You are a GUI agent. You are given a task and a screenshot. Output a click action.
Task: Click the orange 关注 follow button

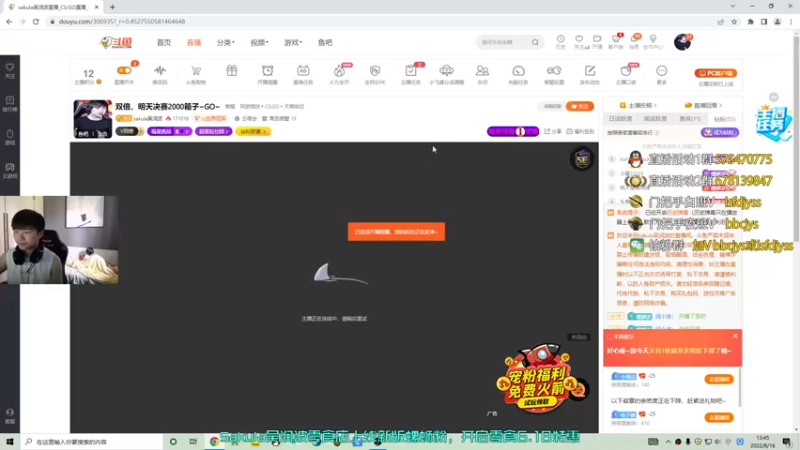click(x=580, y=106)
